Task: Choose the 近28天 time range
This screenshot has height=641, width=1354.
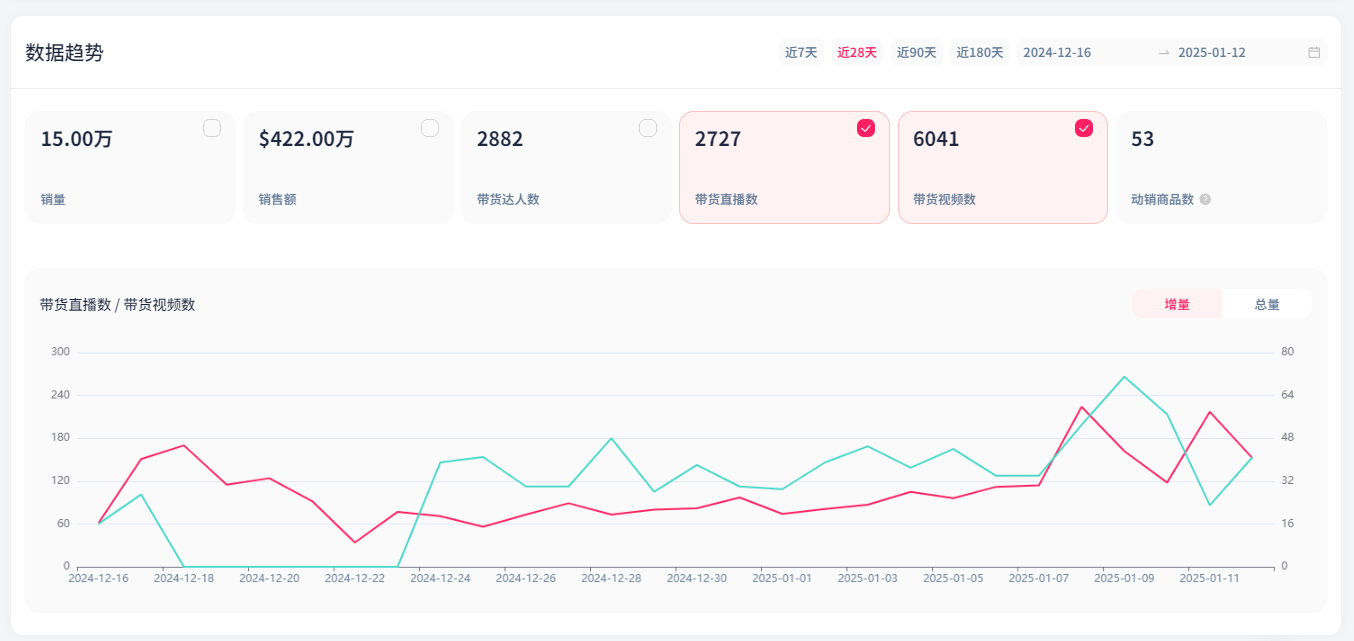Action: 857,53
